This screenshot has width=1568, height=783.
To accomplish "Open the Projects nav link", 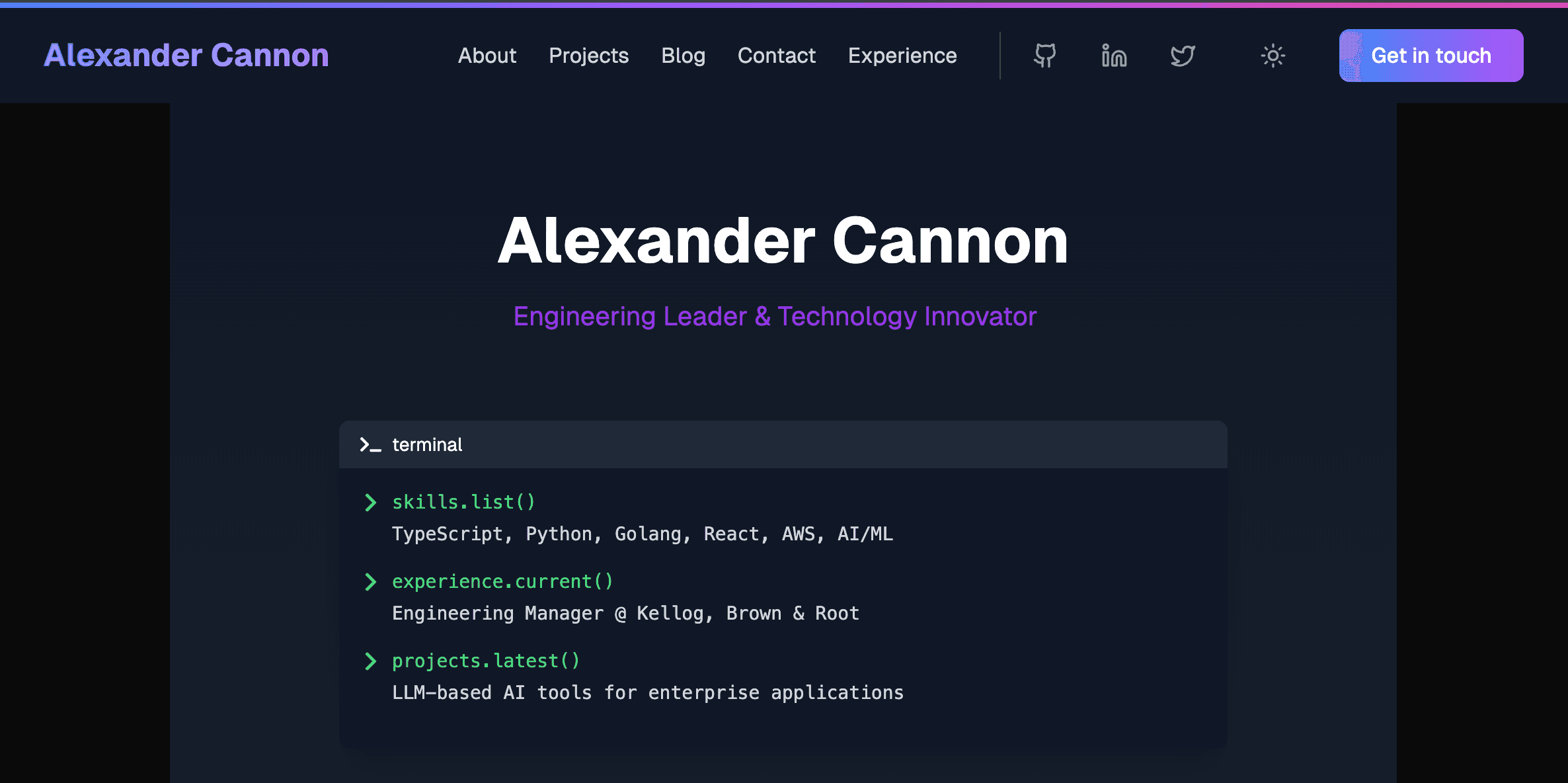I will coord(588,56).
